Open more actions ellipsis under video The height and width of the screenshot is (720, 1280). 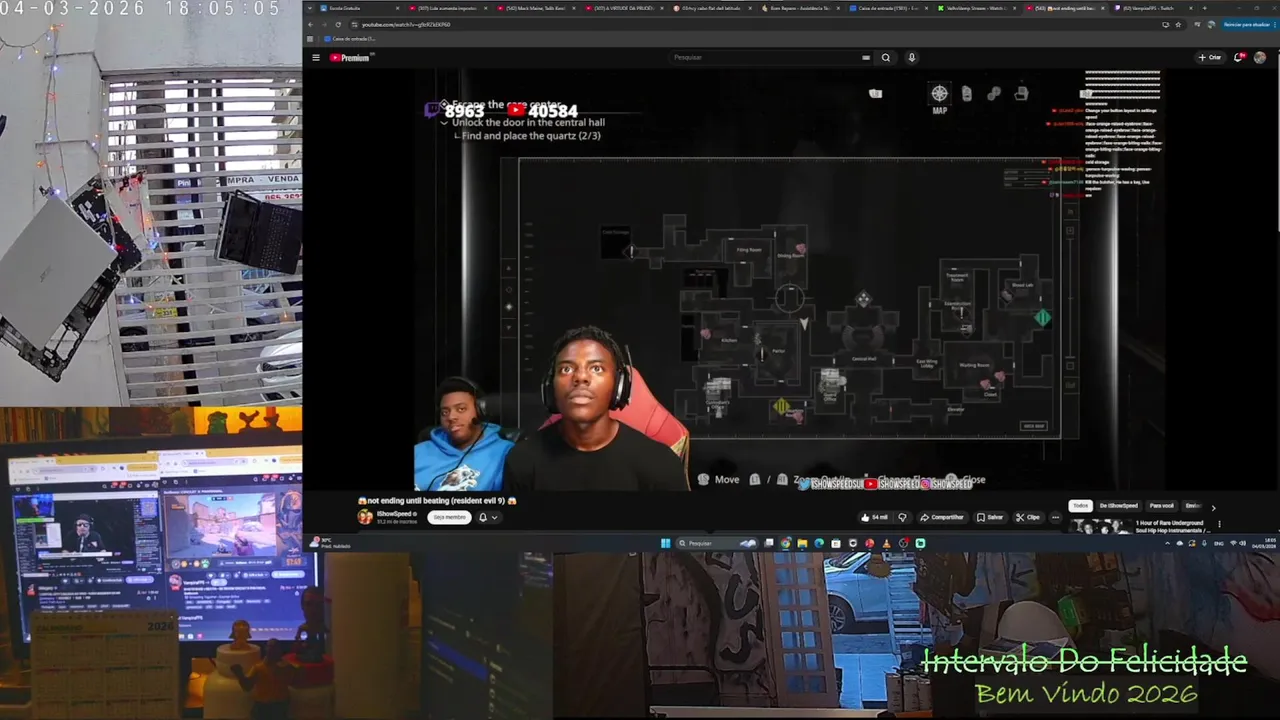[1055, 517]
